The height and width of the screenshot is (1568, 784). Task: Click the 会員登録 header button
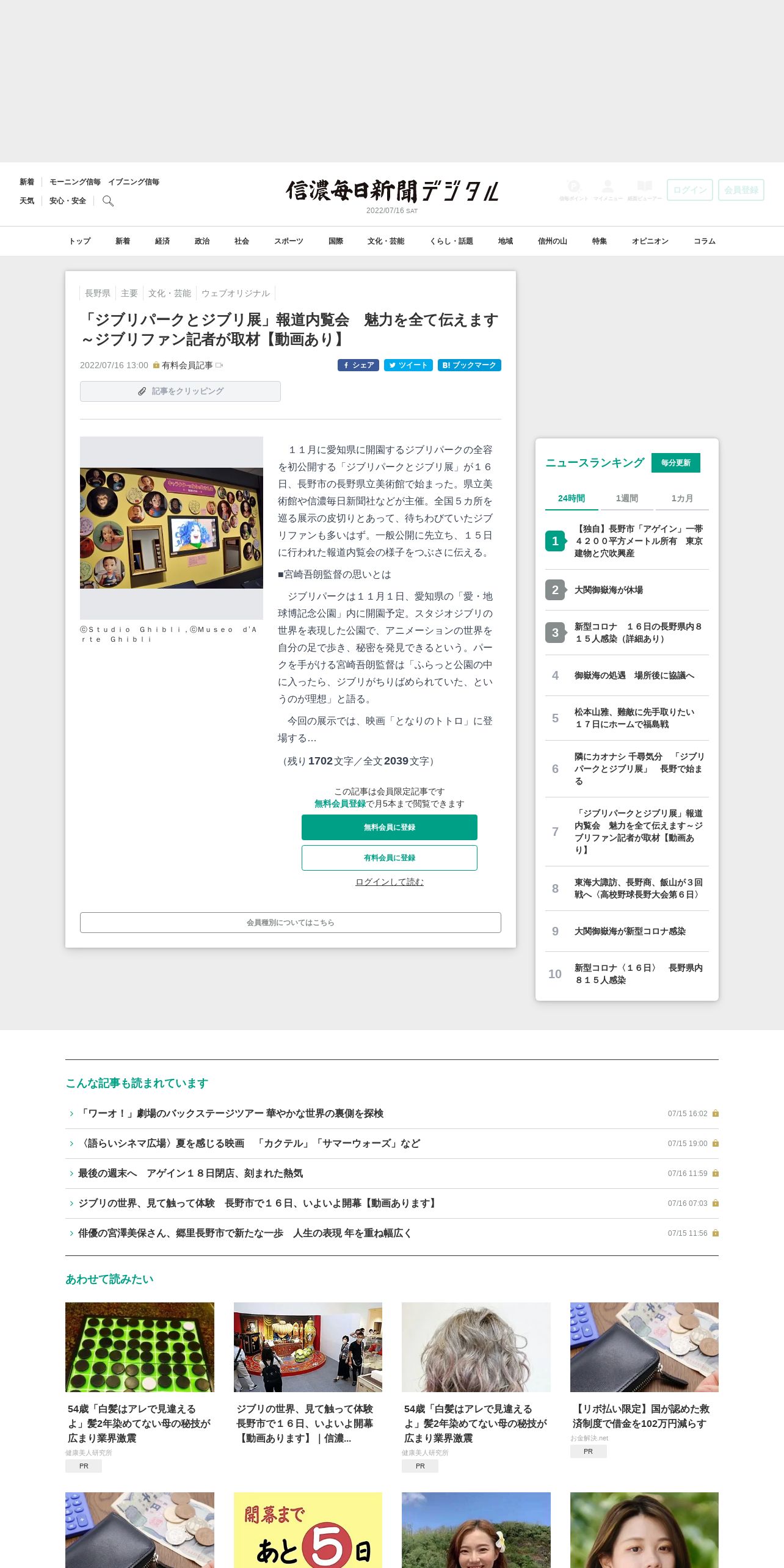point(741,190)
